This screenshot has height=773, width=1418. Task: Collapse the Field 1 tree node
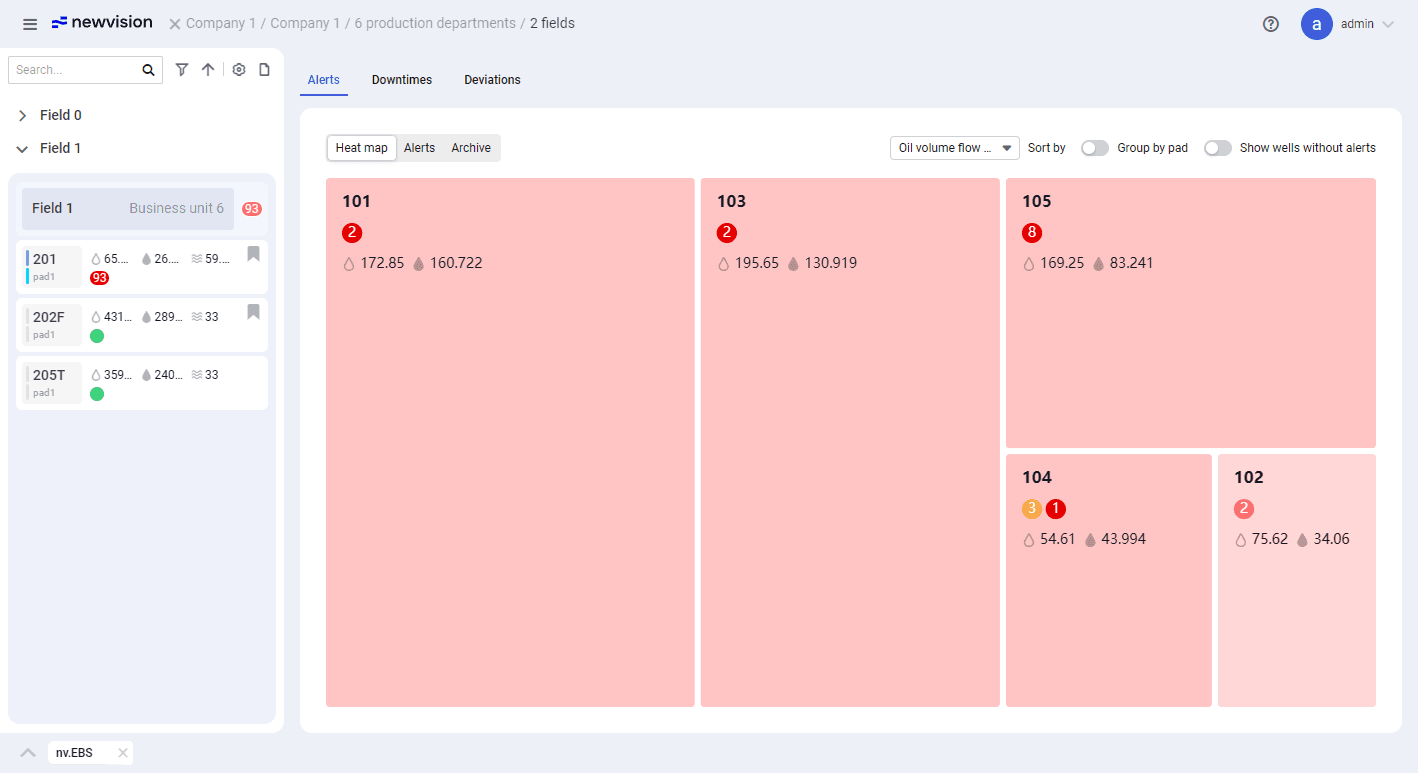[x=23, y=149]
